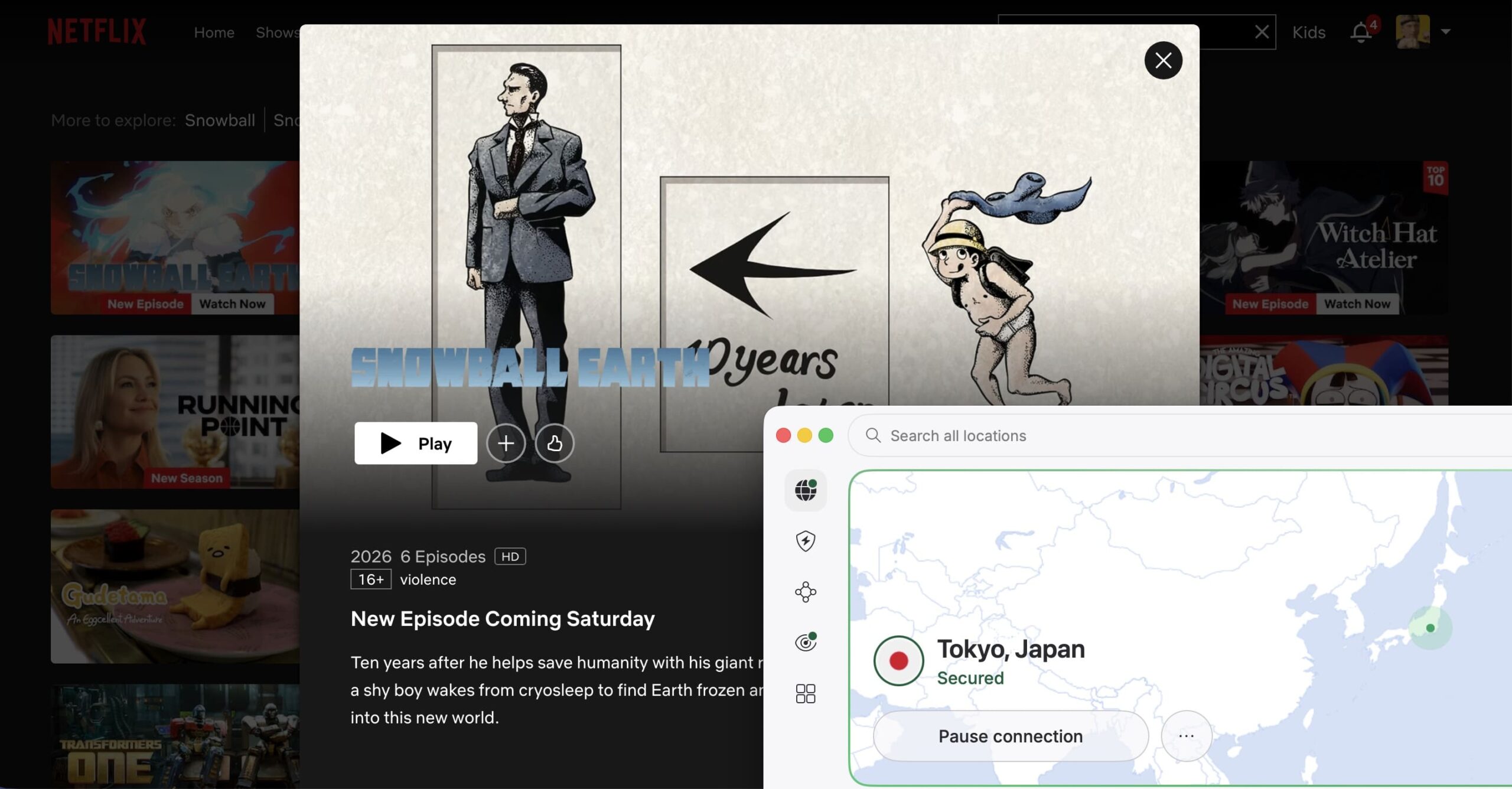
Task: Click the "Secured" status text
Action: tap(970, 678)
